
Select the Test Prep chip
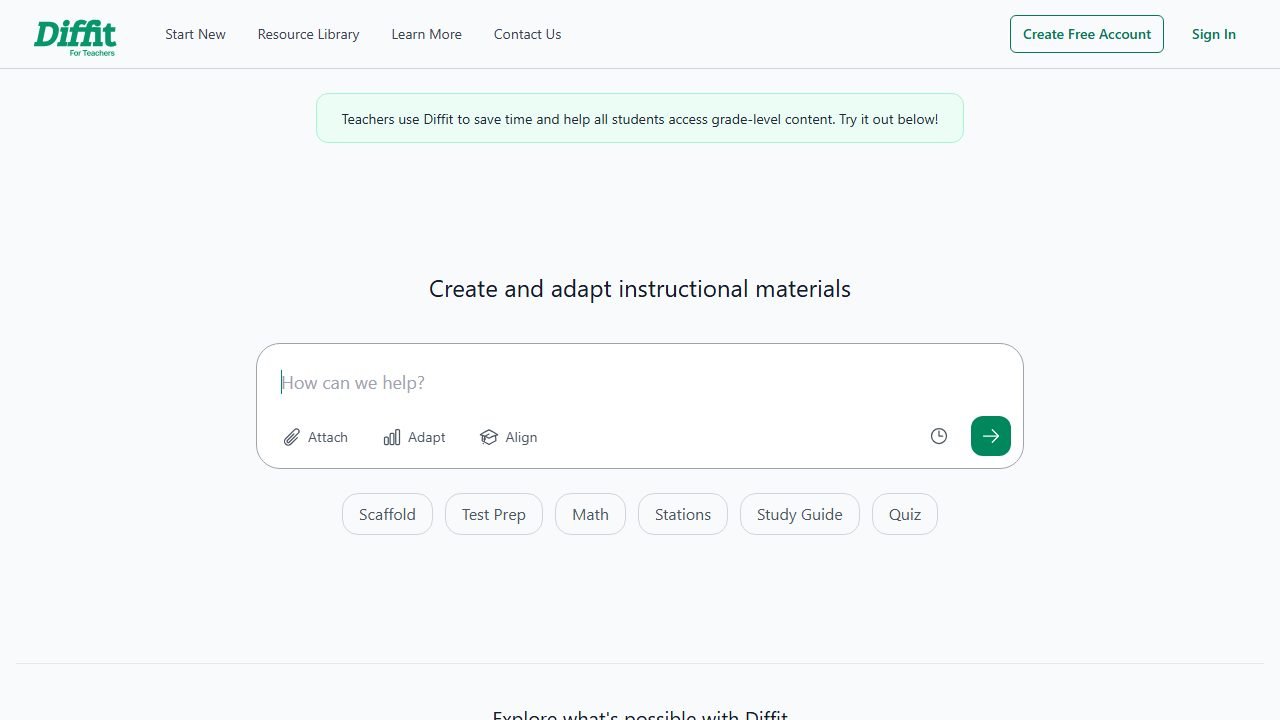pyautogui.click(x=494, y=514)
